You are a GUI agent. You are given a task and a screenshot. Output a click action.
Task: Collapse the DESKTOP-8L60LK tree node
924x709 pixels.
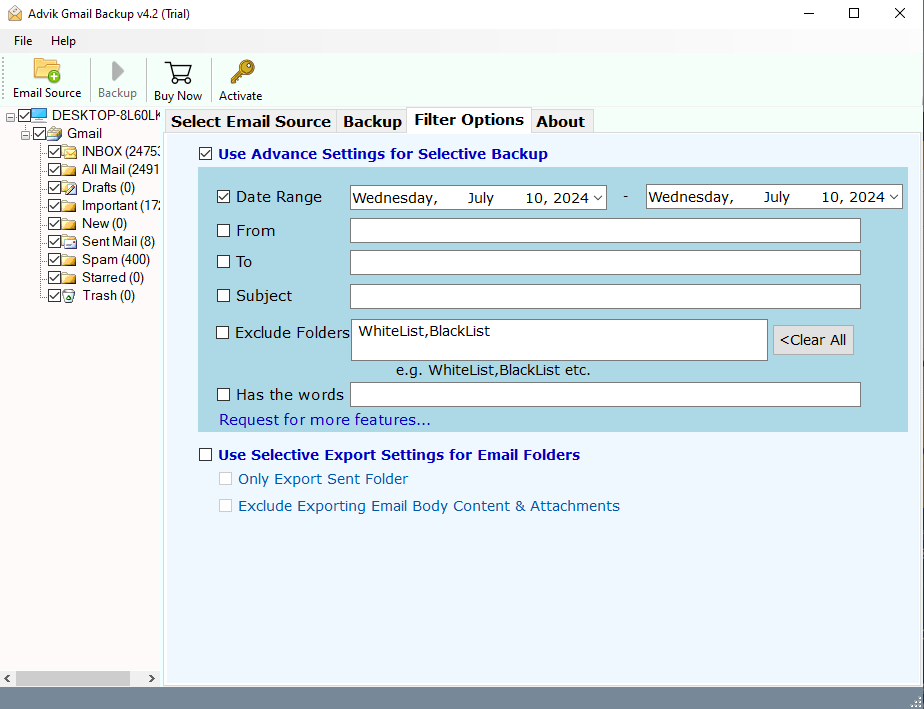coord(10,117)
